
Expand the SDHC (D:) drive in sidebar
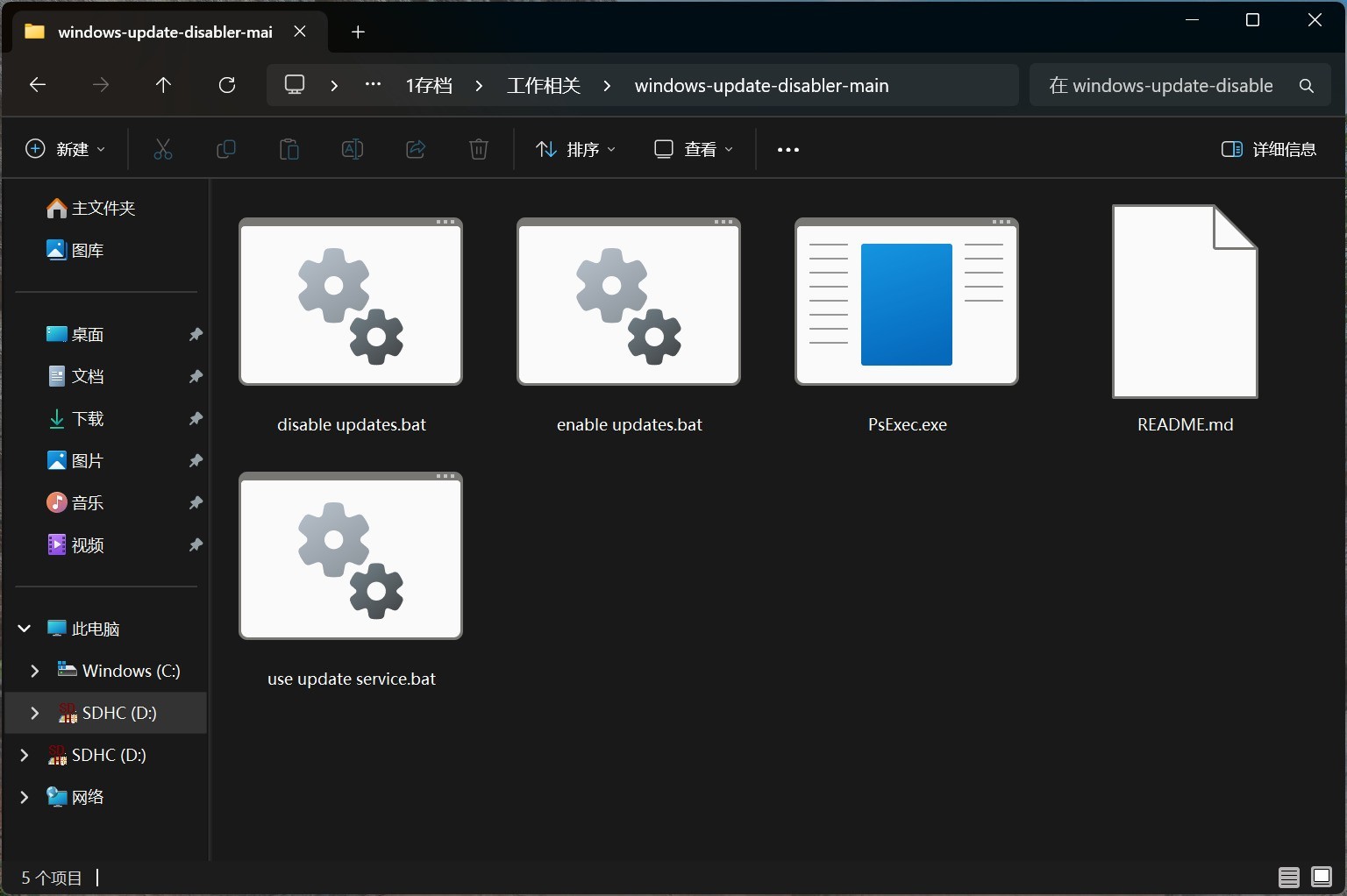tap(35, 713)
